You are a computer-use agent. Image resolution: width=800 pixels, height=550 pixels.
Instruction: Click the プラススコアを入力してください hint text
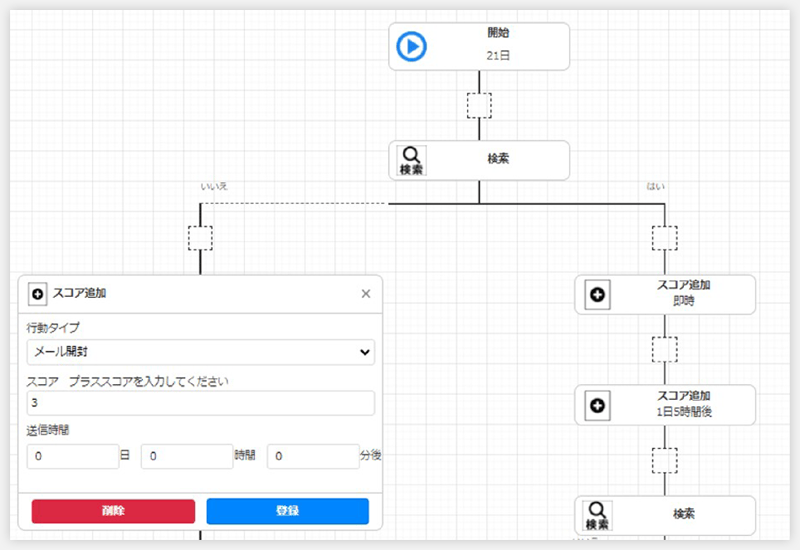148,382
